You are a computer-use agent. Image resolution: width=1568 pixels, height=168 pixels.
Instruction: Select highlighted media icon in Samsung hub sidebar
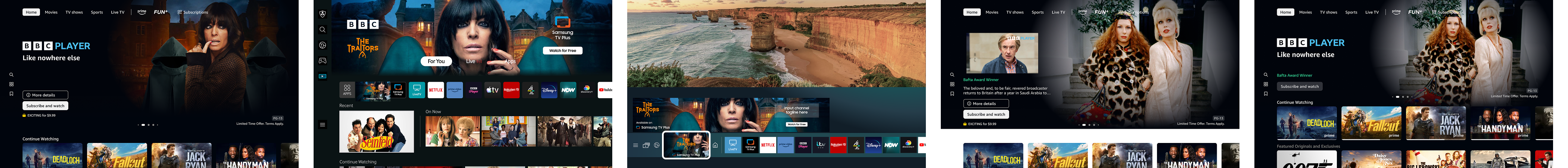pyautogui.click(x=323, y=77)
